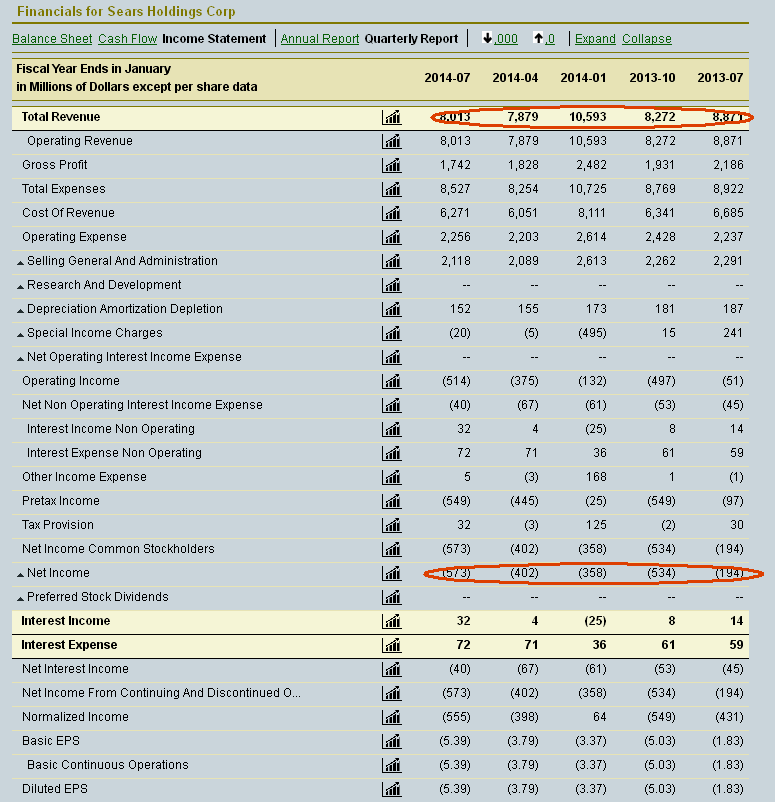Click Basic Continuous Operations row label
This screenshot has width=775, height=802.
[x=108, y=765]
